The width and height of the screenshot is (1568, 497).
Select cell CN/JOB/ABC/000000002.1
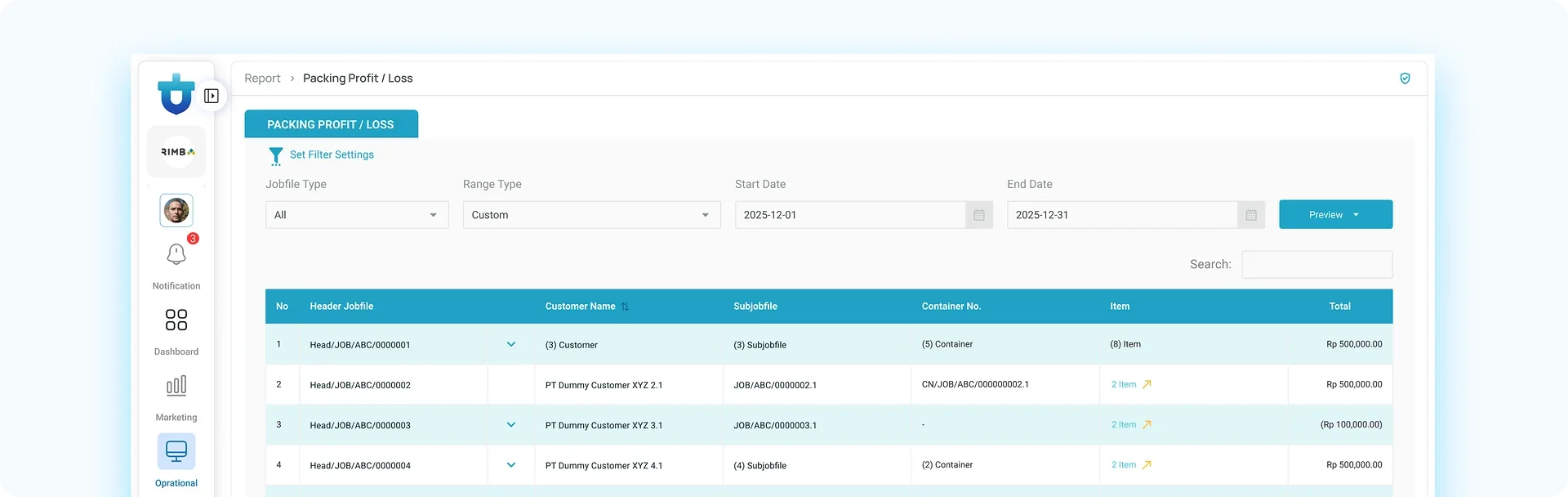(x=975, y=384)
